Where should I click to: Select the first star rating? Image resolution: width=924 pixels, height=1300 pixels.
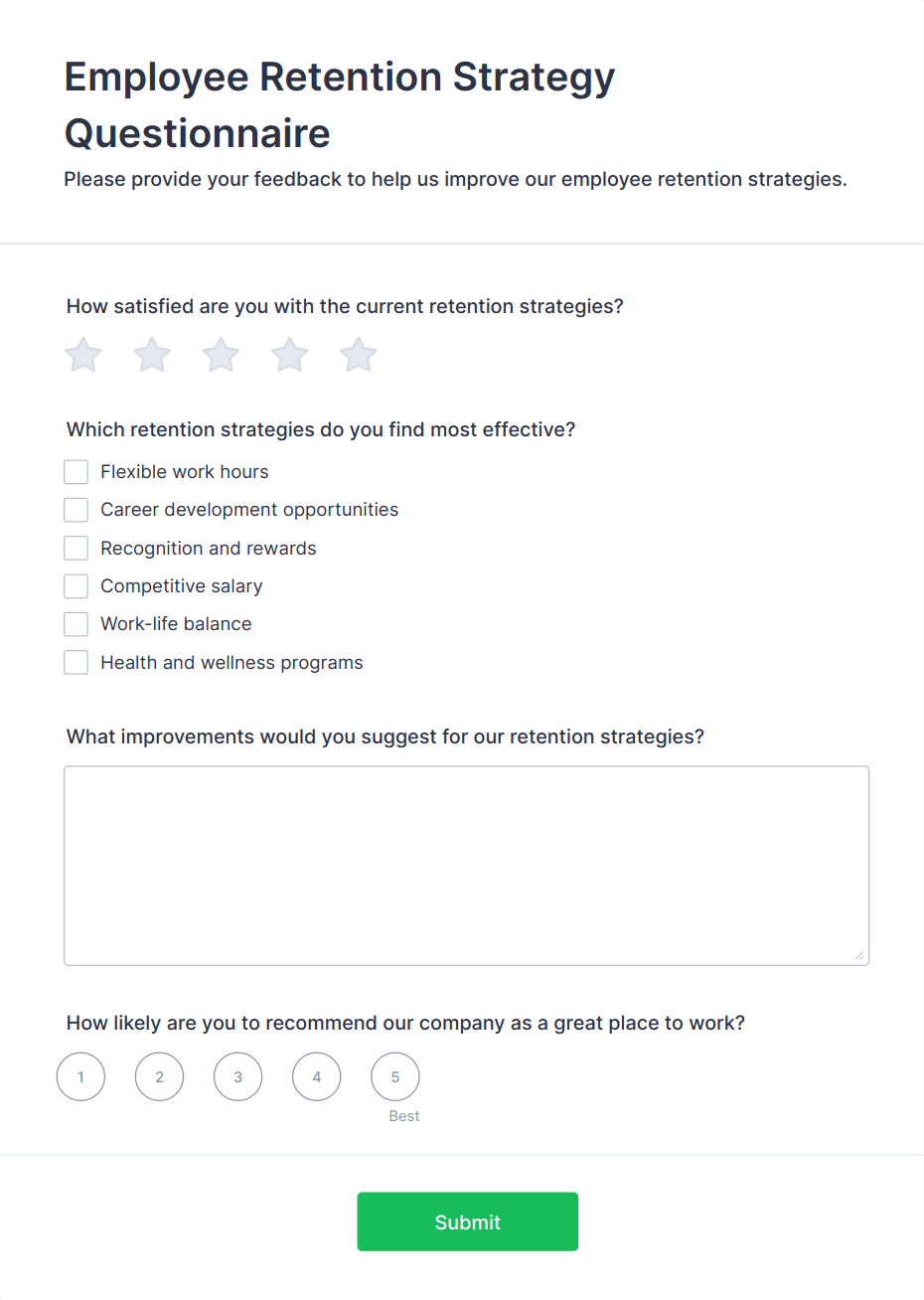pyautogui.click(x=82, y=355)
